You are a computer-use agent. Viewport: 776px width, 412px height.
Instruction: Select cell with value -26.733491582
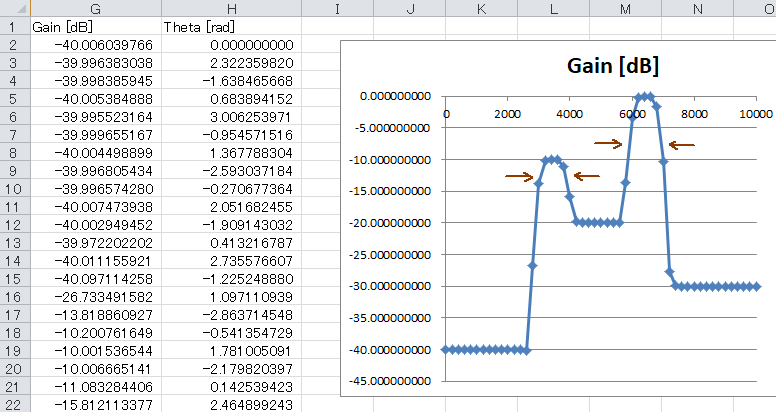point(96,297)
